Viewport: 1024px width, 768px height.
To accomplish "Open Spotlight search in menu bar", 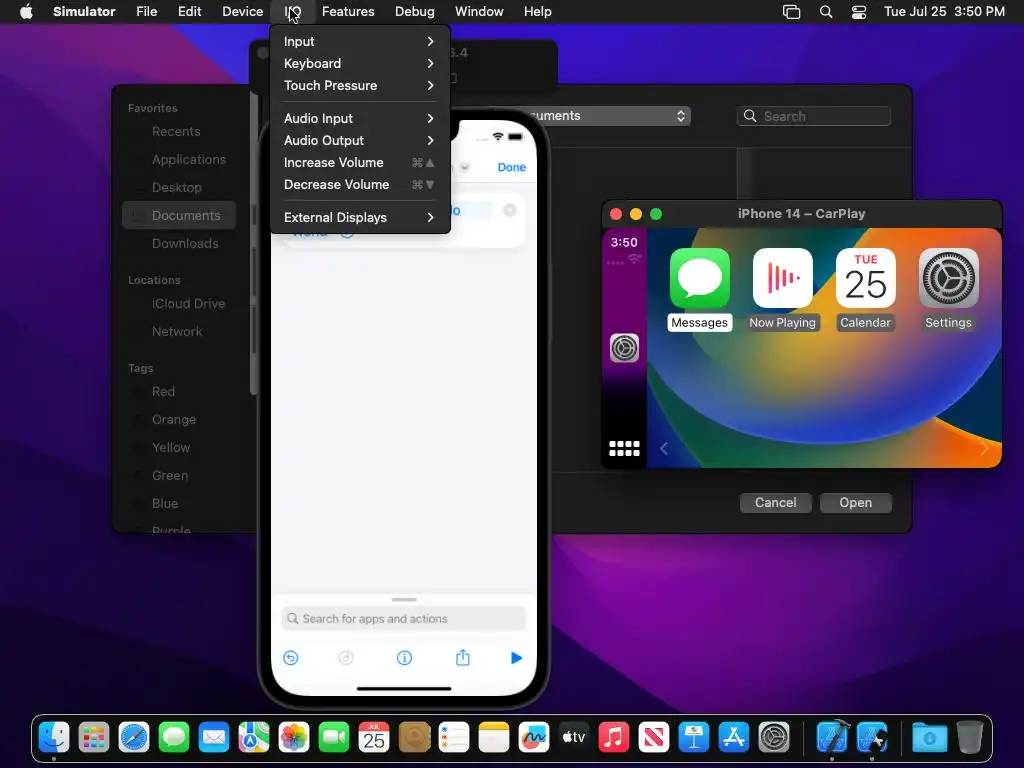I will 826,12.
